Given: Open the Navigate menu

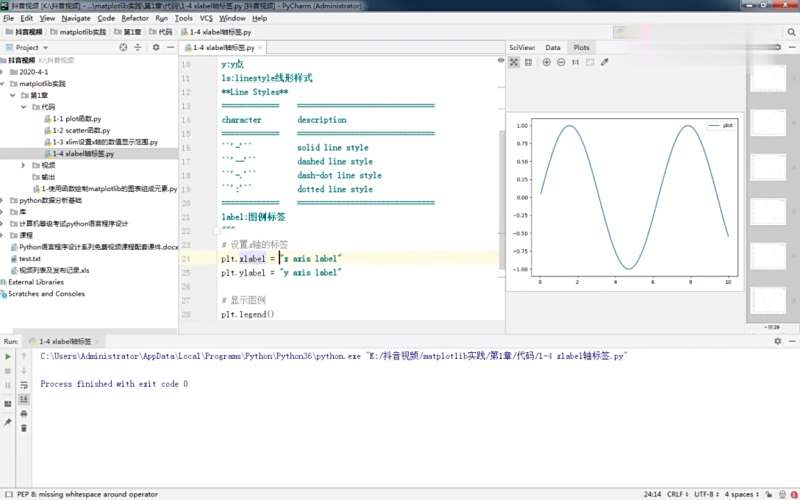Looking at the screenshot, I should tap(76, 18).
